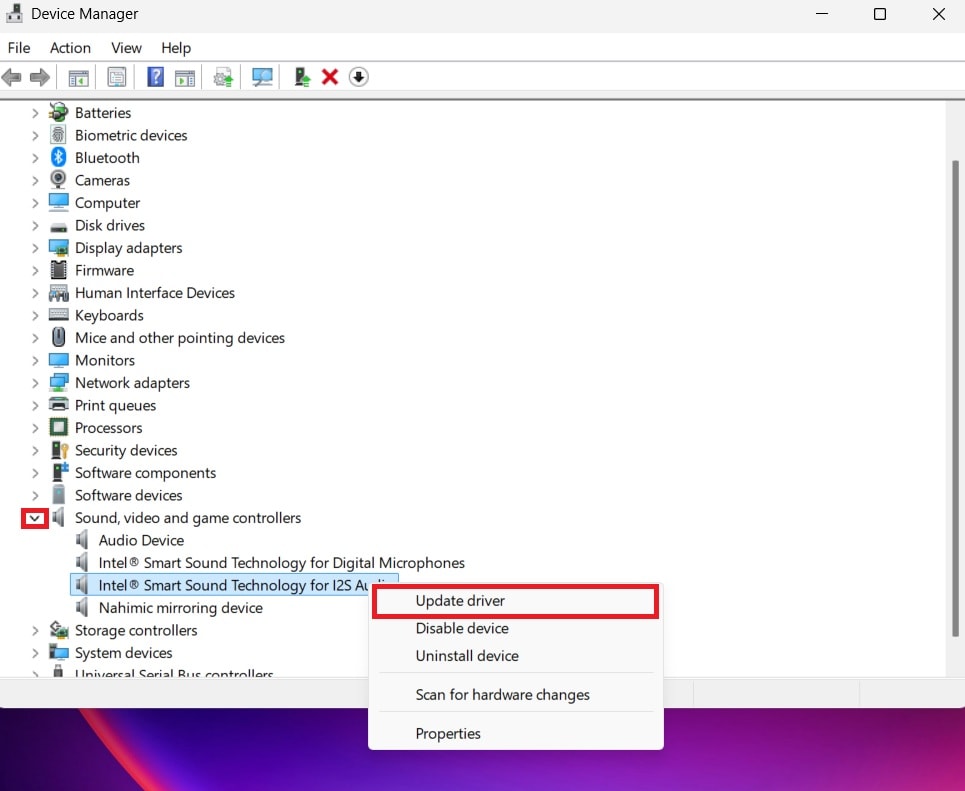Click the Firmware chip icon

(x=58, y=270)
